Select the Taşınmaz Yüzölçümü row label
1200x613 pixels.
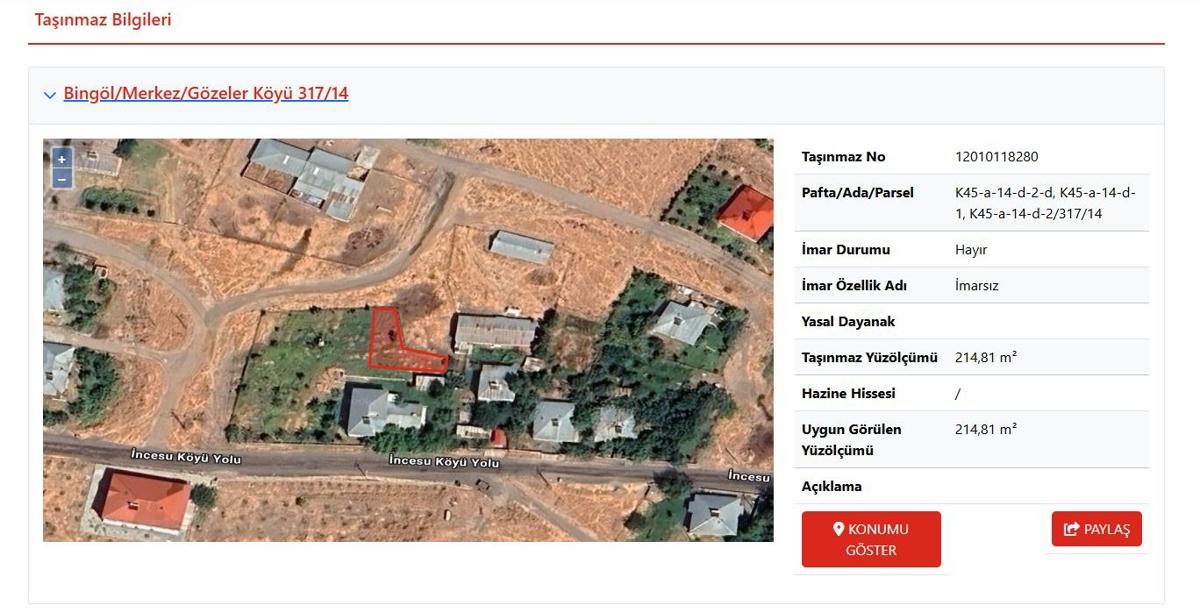[x=869, y=358]
